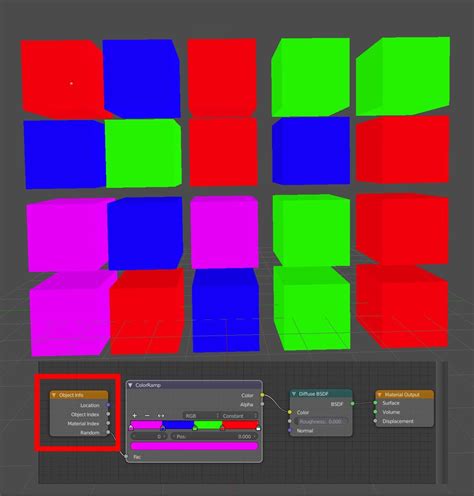The width and height of the screenshot is (474, 496).
Task: Select the green cube in the third row
Action: coord(311,231)
